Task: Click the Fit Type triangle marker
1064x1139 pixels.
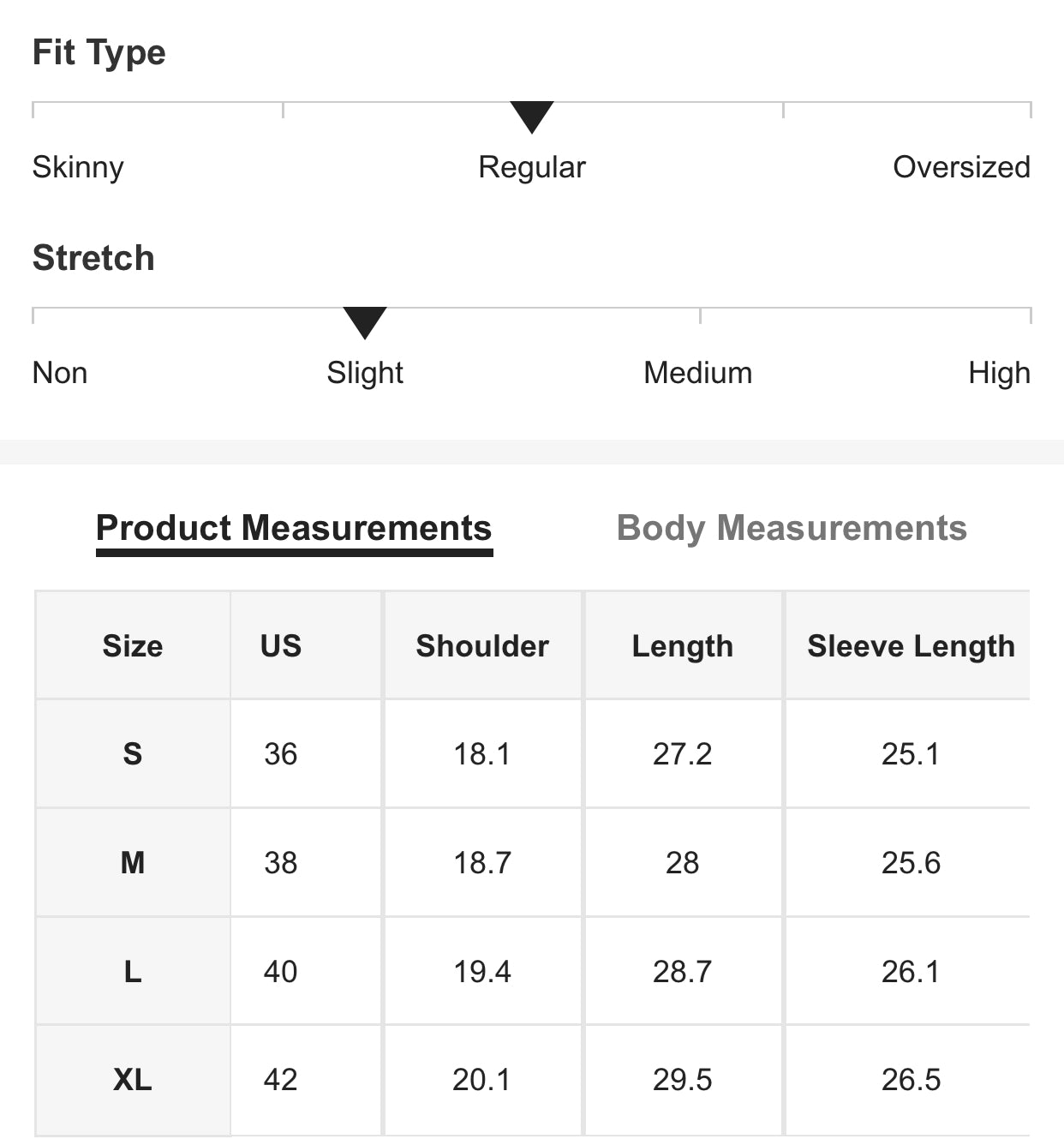Action: pyautogui.click(x=532, y=117)
